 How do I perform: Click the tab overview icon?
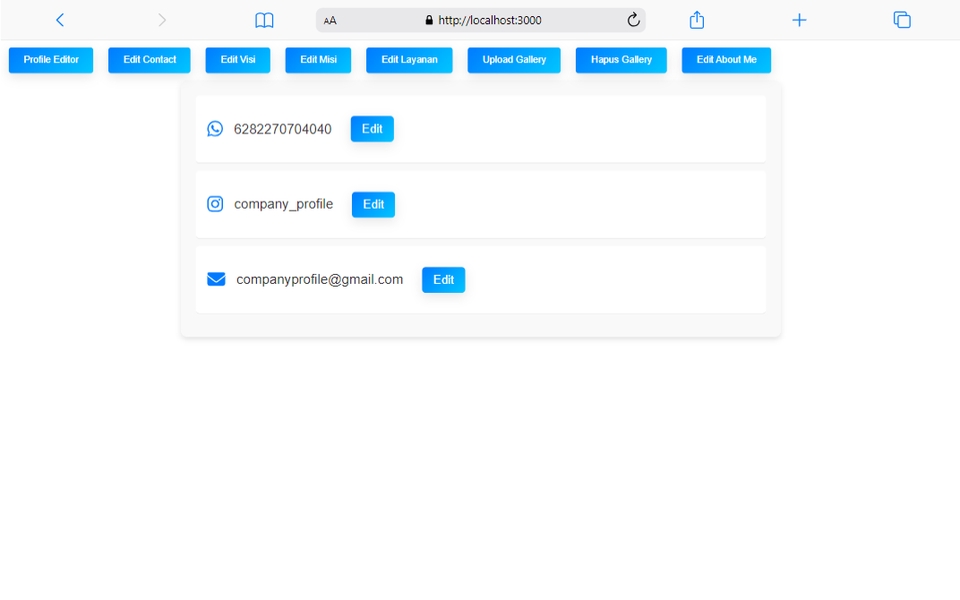click(x=901, y=19)
